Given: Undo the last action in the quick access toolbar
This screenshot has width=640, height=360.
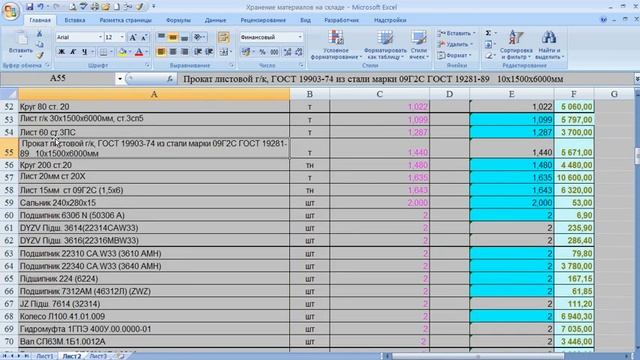Looking at the screenshot, I should point(40,7).
